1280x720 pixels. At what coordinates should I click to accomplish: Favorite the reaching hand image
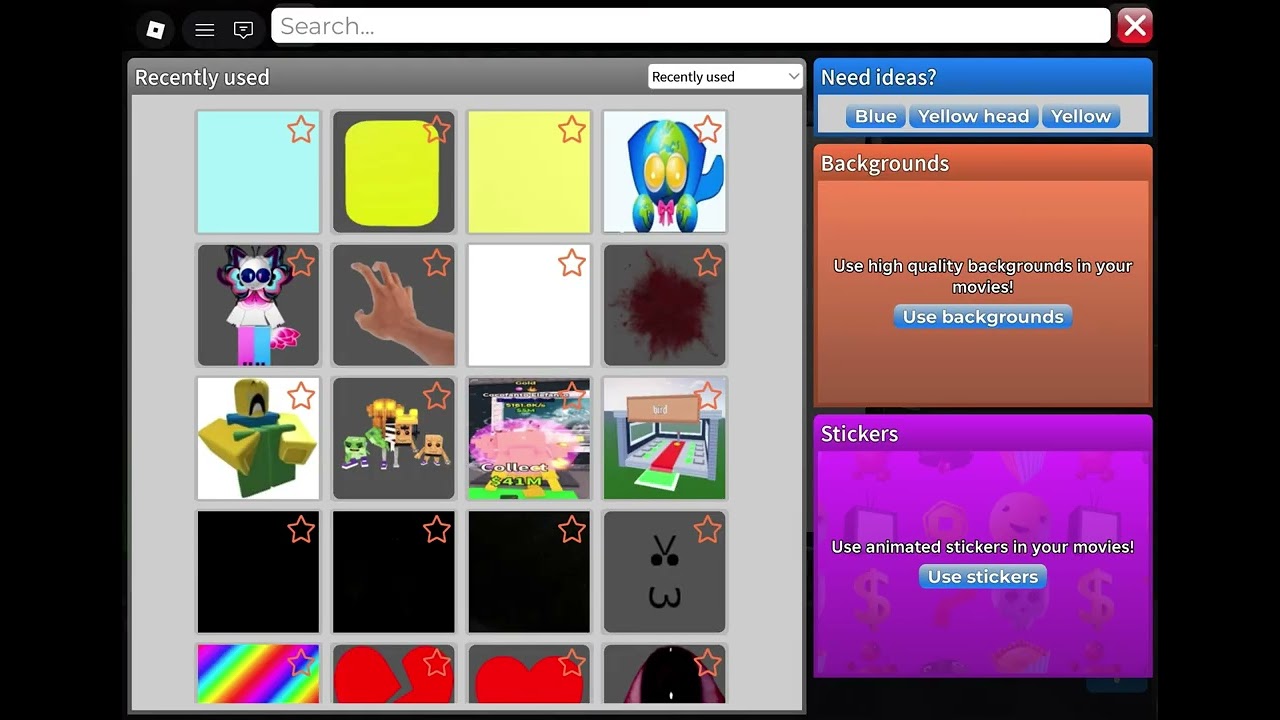436,263
